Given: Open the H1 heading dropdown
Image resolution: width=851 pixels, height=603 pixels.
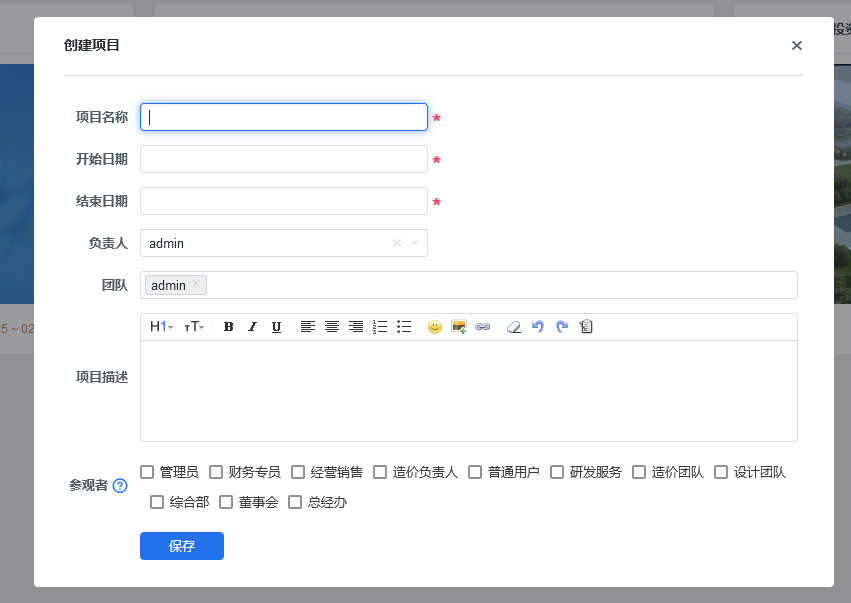Looking at the screenshot, I should coord(161,327).
